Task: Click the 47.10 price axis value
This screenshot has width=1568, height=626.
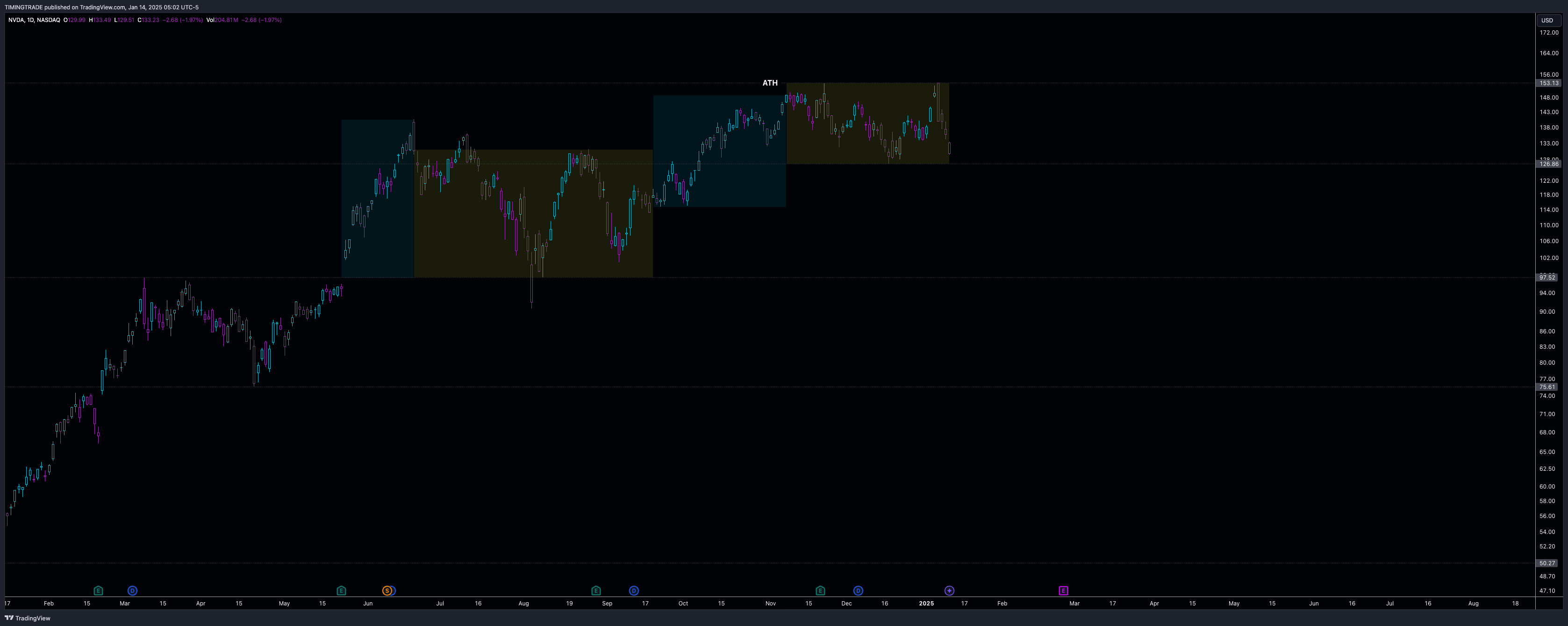Action: click(x=1547, y=590)
